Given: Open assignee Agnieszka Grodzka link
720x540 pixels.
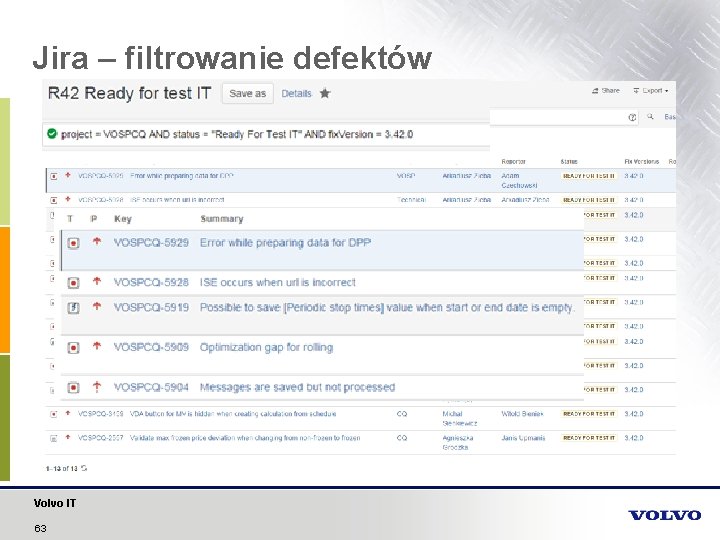Looking at the screenshot, I should click(x=458, y=443).
